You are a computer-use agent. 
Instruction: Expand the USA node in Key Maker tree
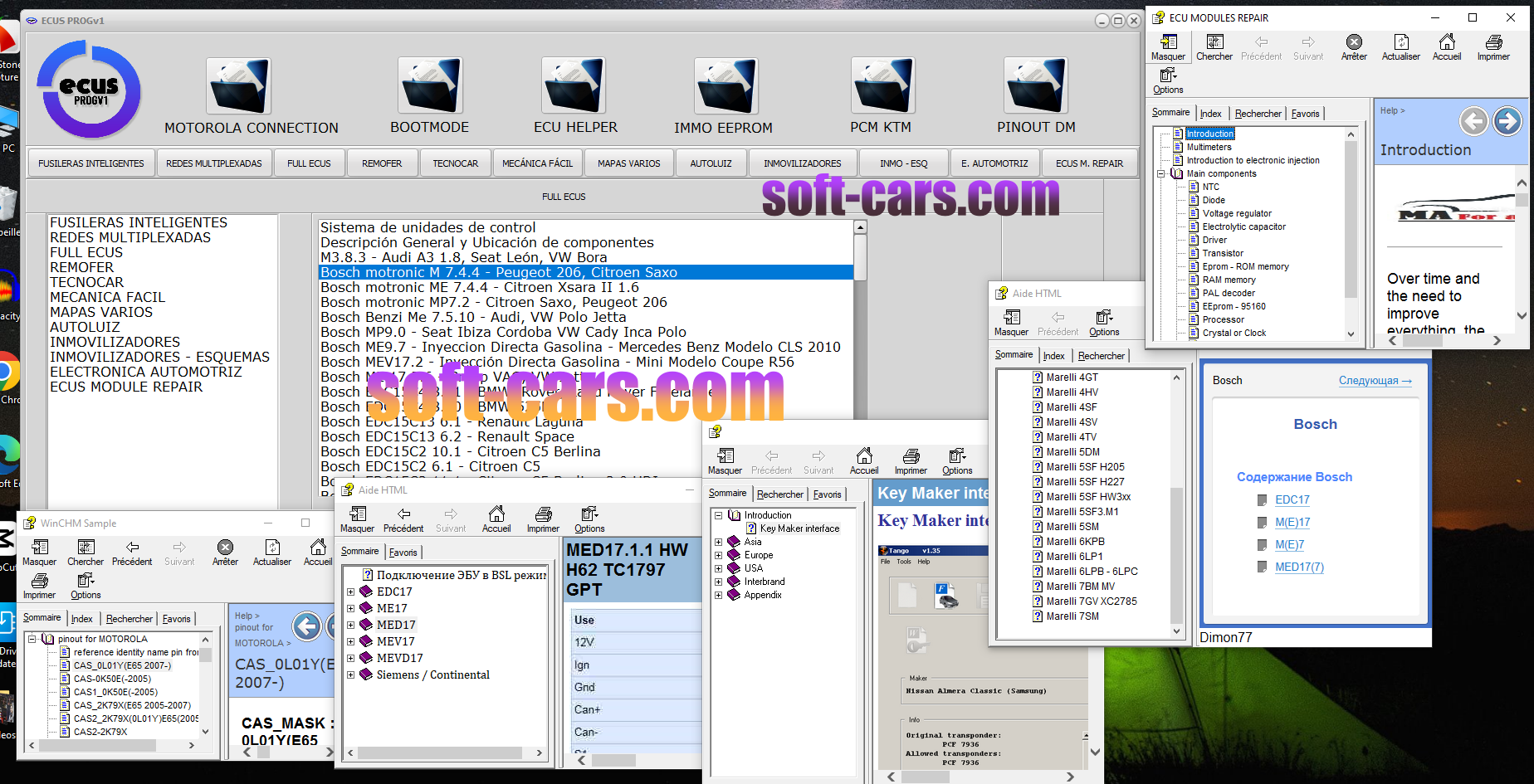718,568
